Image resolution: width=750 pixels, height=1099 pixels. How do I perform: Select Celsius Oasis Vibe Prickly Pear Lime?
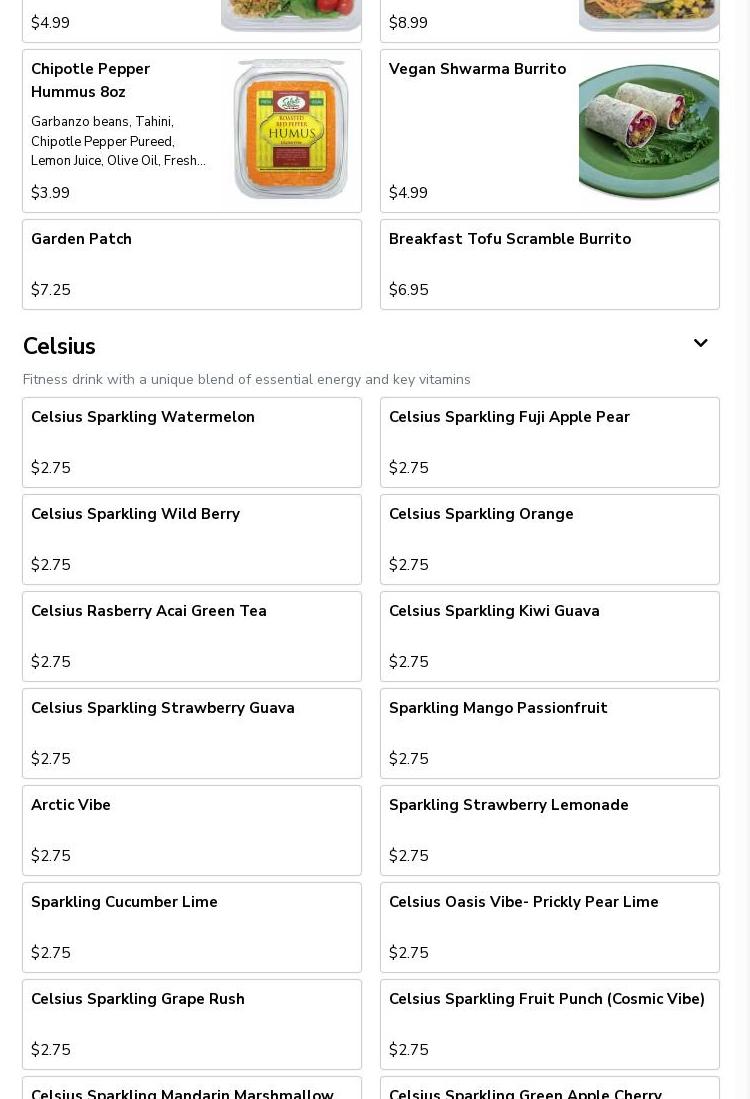point(549,927)
